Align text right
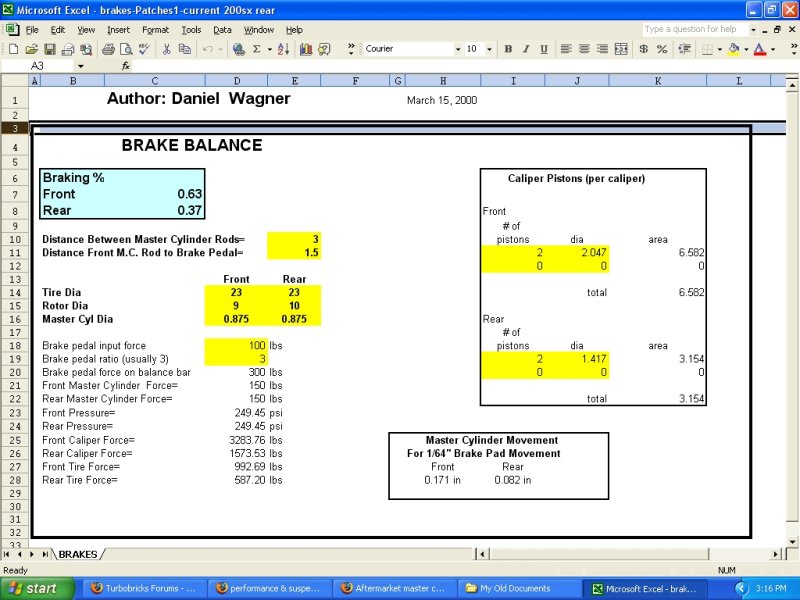 pos(603,49)
